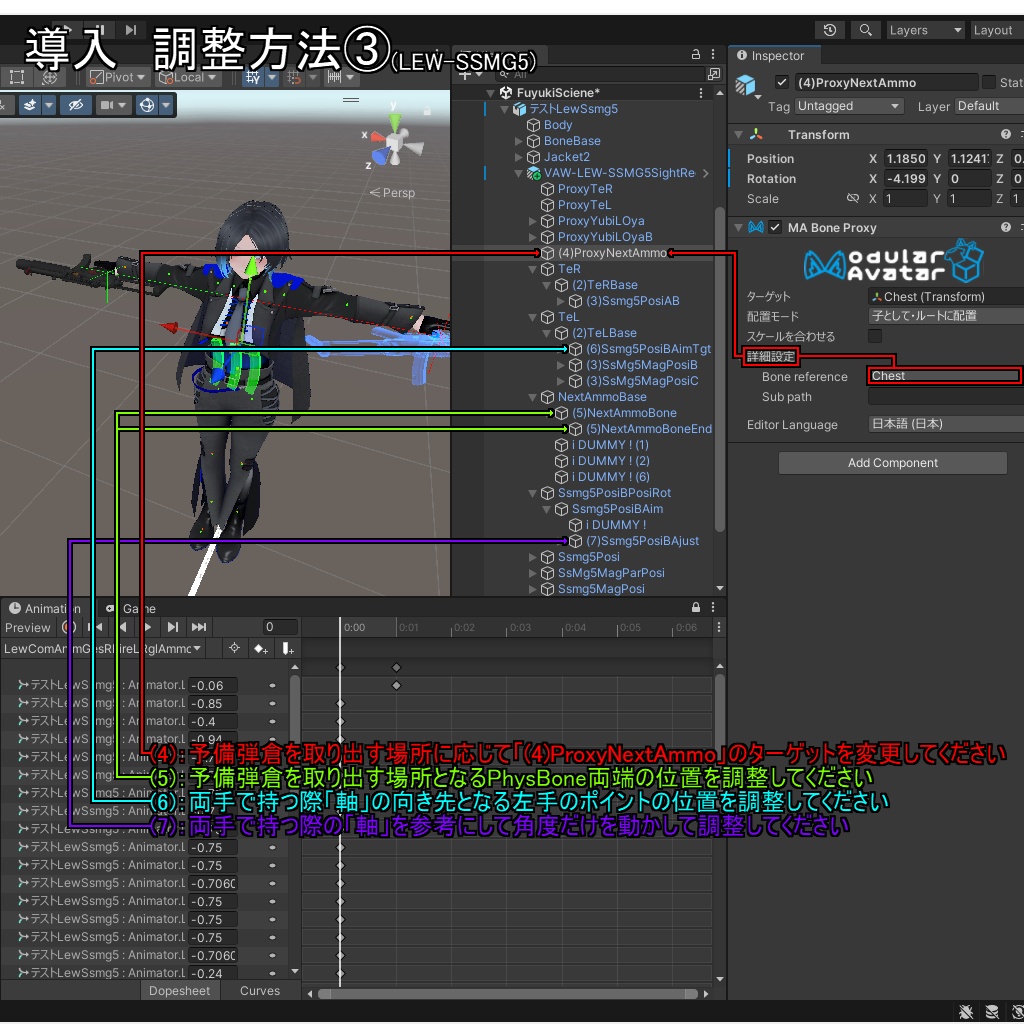Viewport: 1024px width, 1024px height.
Task: Toggle the grid snapping icon
Action: point(252,78)
